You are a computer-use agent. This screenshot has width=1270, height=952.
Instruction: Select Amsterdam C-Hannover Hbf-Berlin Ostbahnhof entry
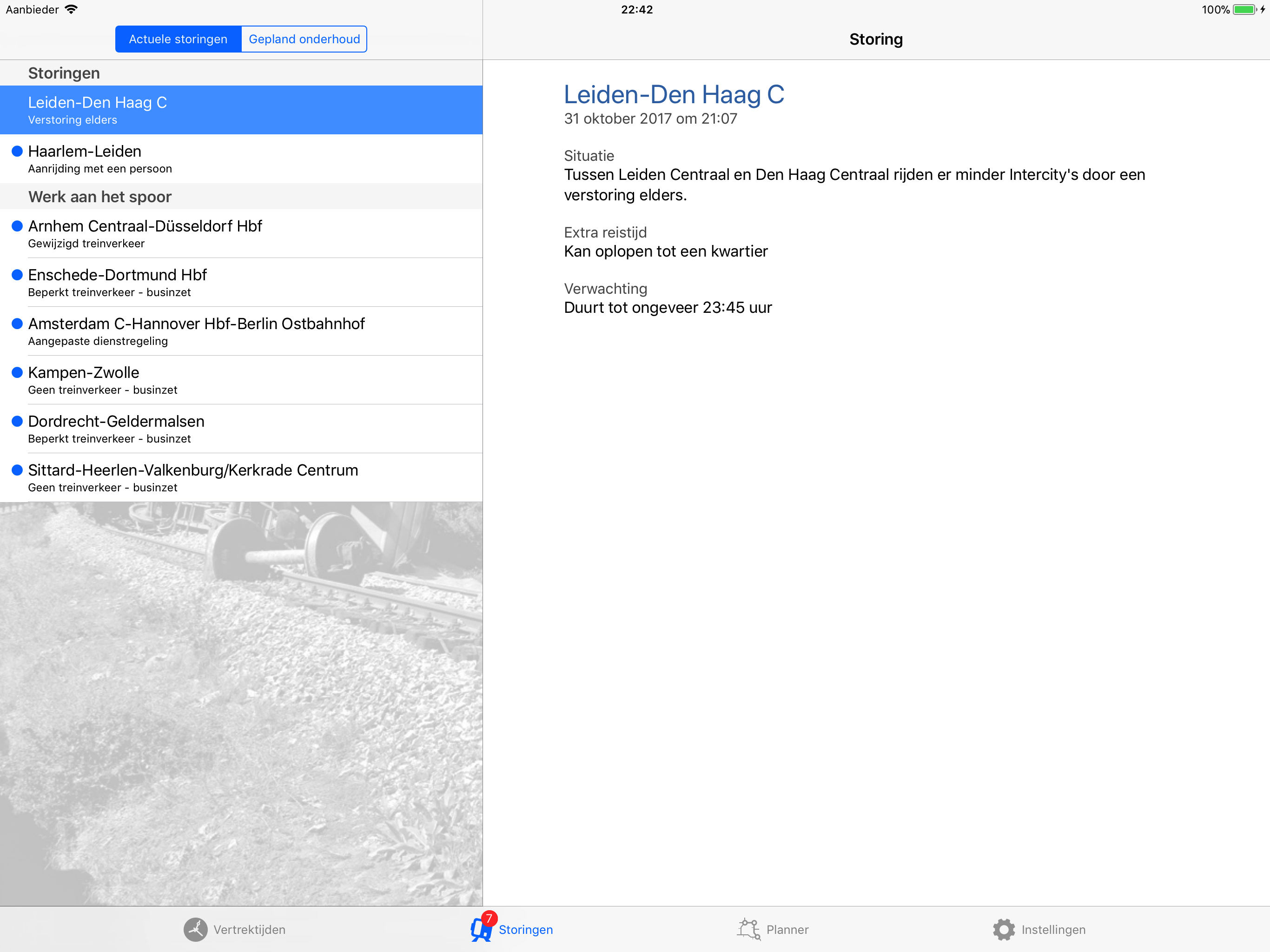tap(241, 331)
